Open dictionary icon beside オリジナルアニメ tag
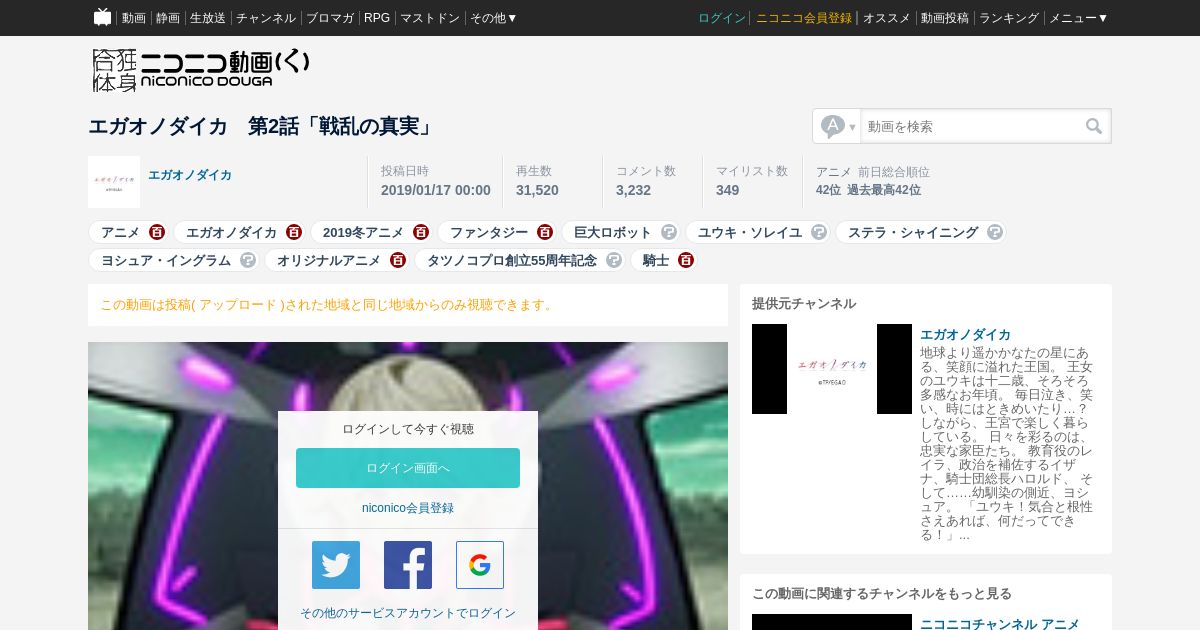Screen dimensions: 1200x630 398,260
